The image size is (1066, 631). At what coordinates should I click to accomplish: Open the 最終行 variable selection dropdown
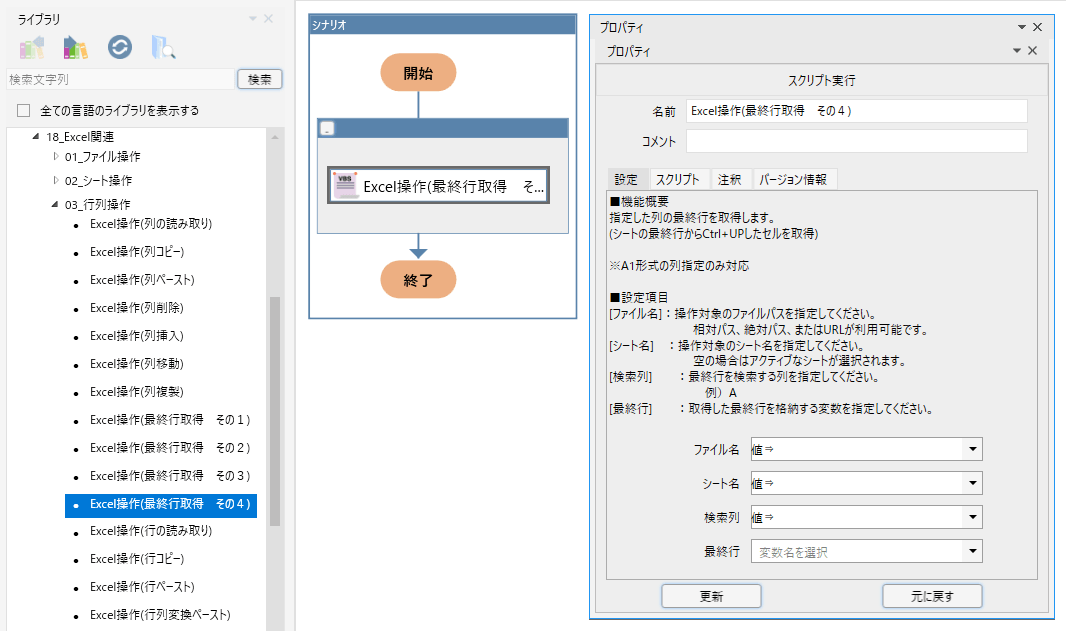pos(971,550)
